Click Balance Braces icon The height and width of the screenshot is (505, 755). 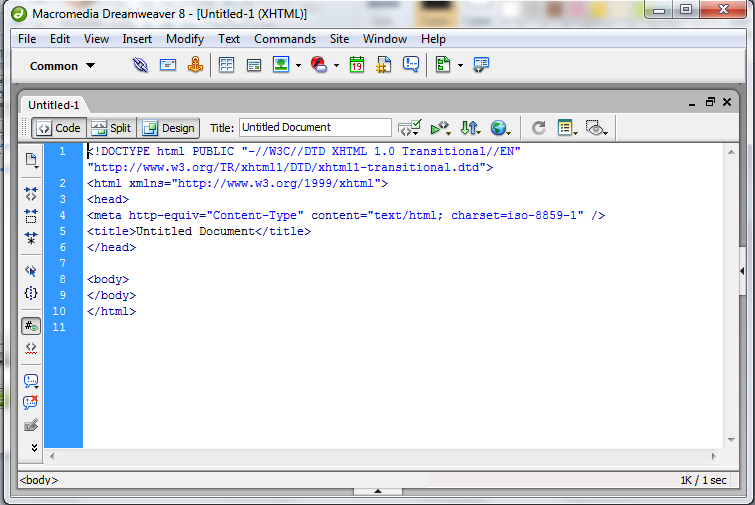coord(31,293)
